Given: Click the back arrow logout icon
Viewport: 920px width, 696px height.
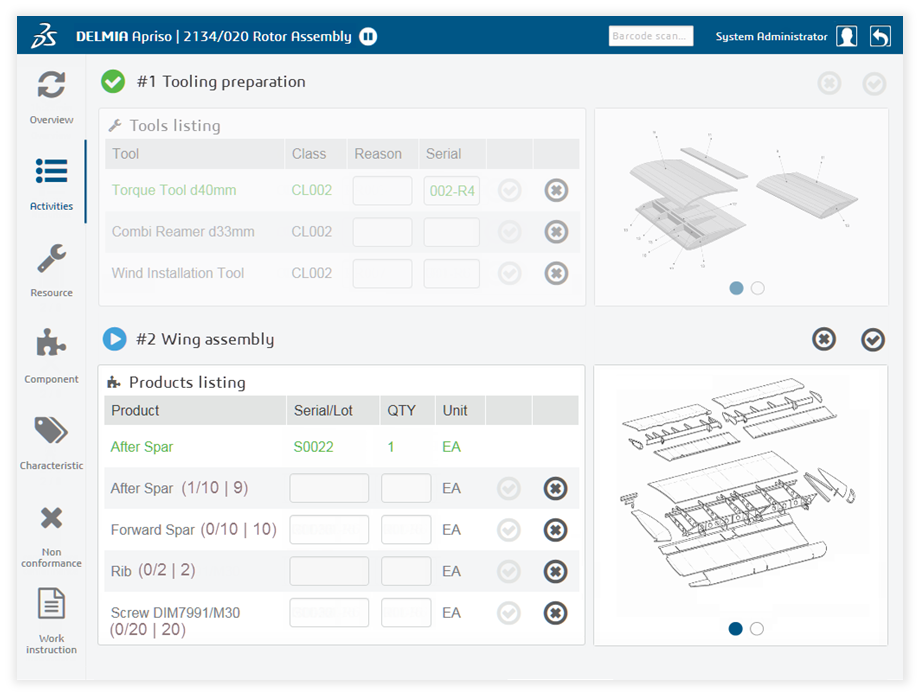Looking at the screenshot, I should [880, 36].
